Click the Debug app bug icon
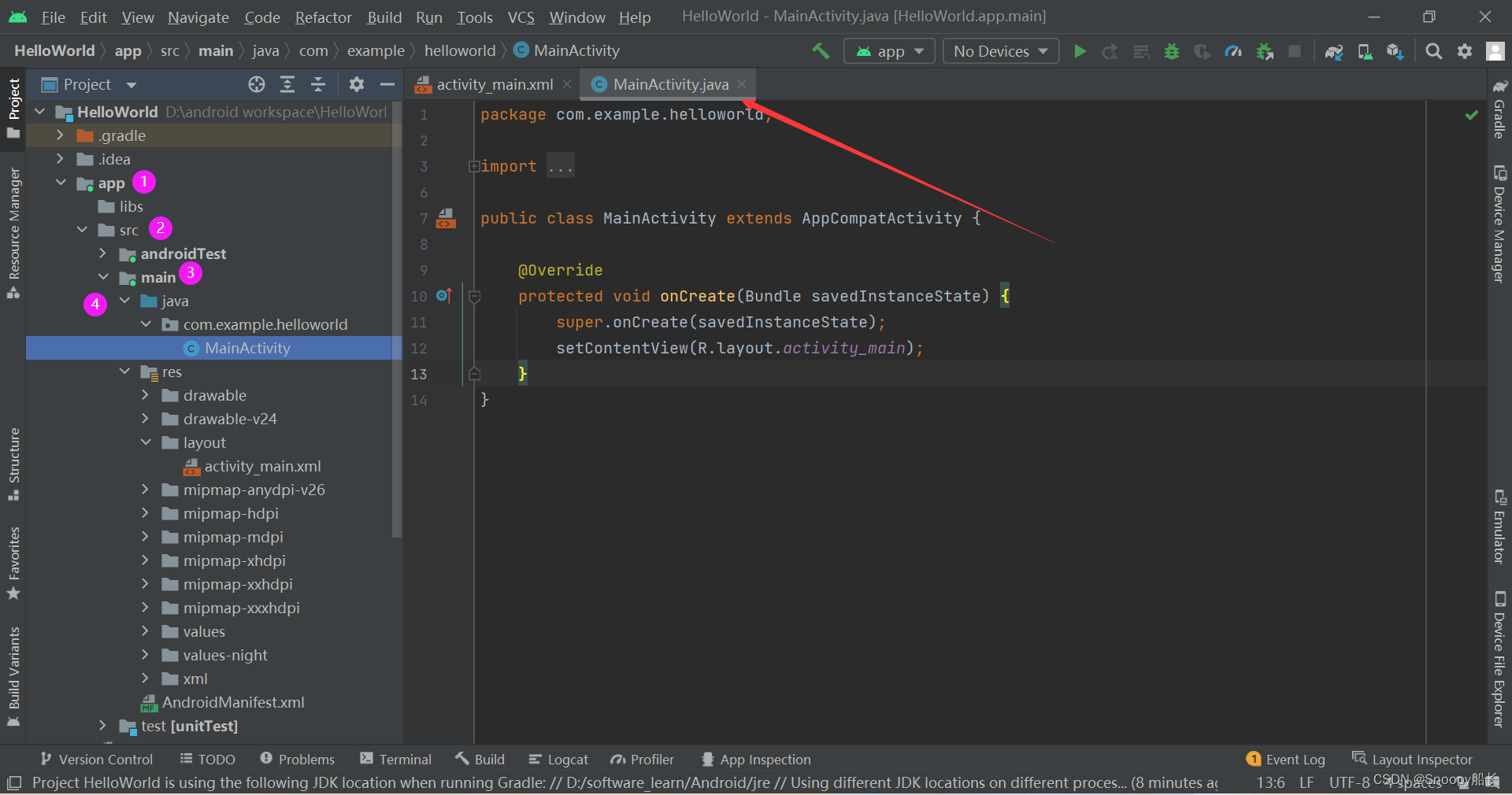1512x795 pixels. click(x=1172, y=51)
